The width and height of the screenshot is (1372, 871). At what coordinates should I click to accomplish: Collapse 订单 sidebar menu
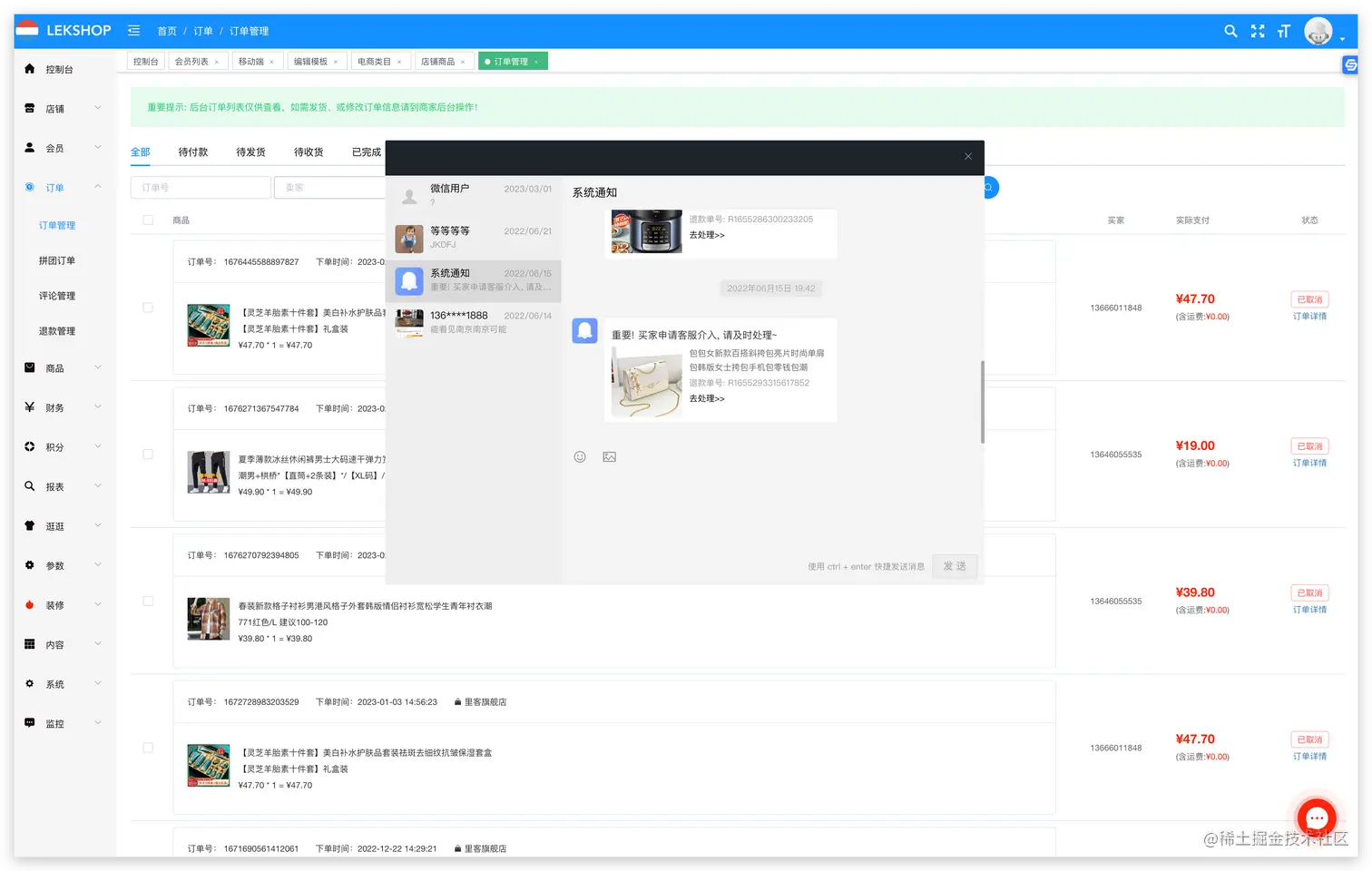(x=98, y=187)
